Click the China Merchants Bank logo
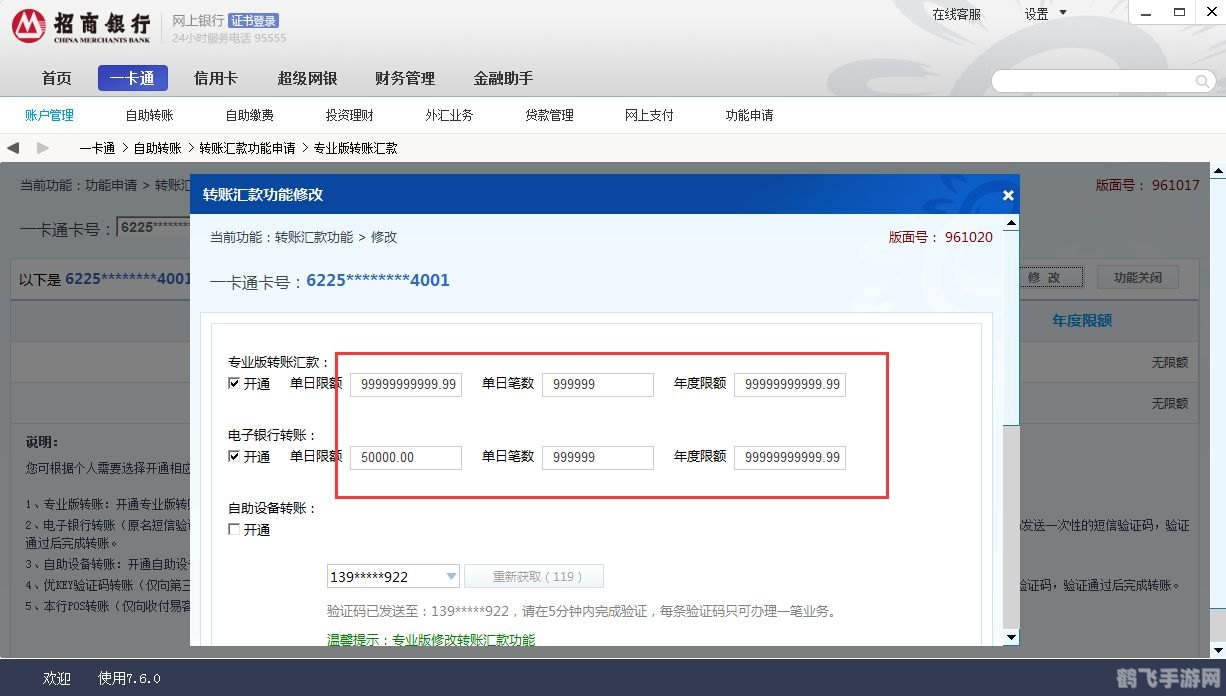Screen dimensions: 1226x696 [x=30, y=26]
